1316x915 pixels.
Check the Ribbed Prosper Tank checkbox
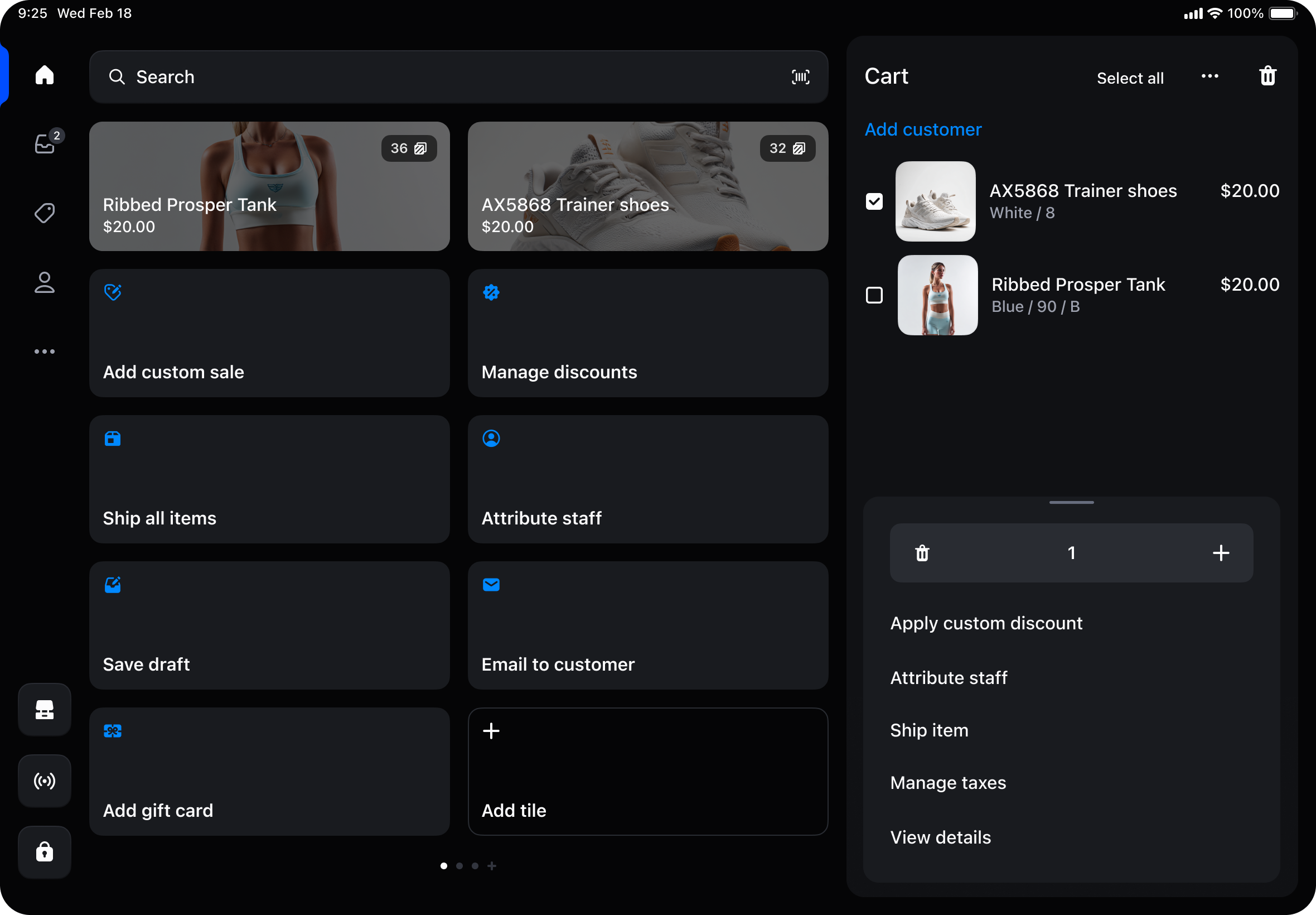874,295
